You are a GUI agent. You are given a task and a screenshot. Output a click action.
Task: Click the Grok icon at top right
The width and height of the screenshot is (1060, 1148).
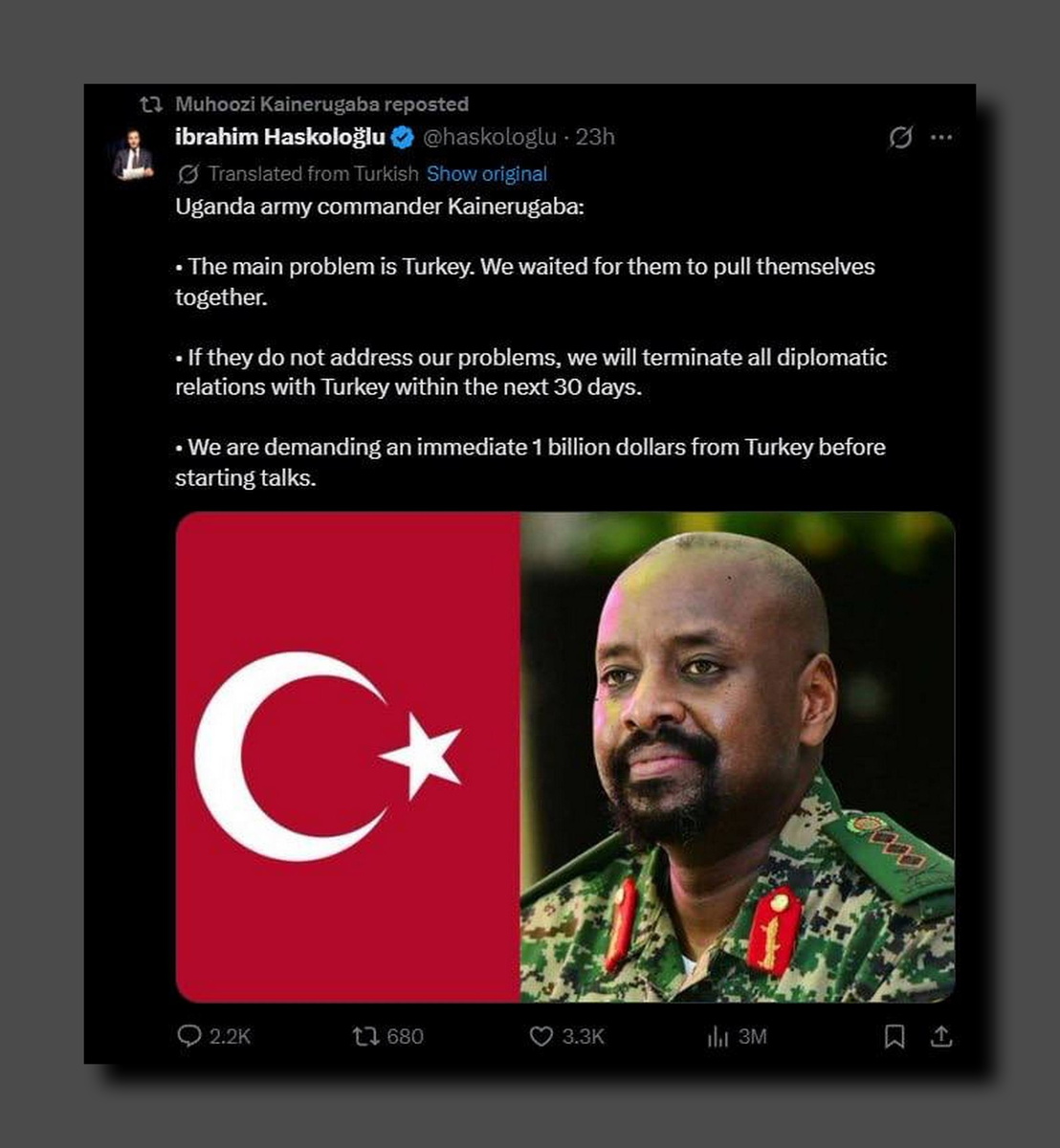[900, 138]
